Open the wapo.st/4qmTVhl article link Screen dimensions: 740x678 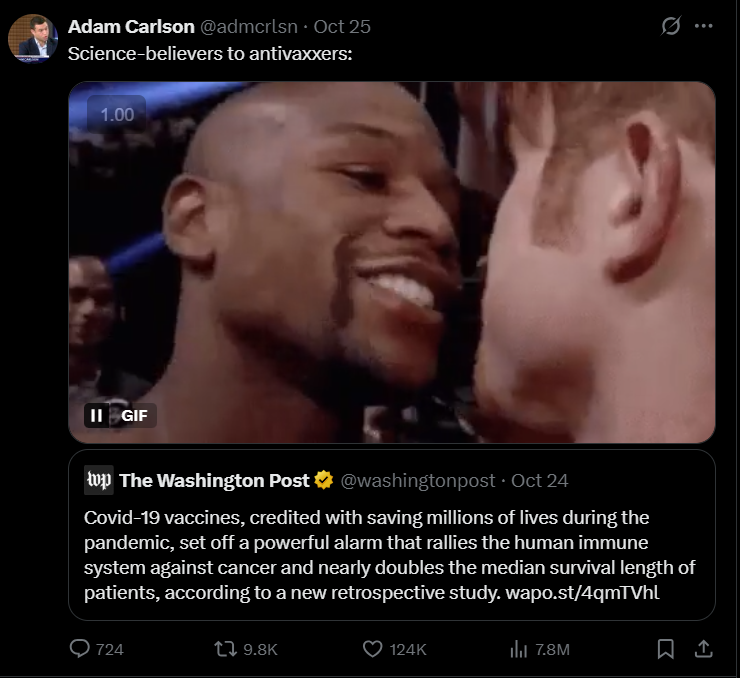tap(582, 593)
